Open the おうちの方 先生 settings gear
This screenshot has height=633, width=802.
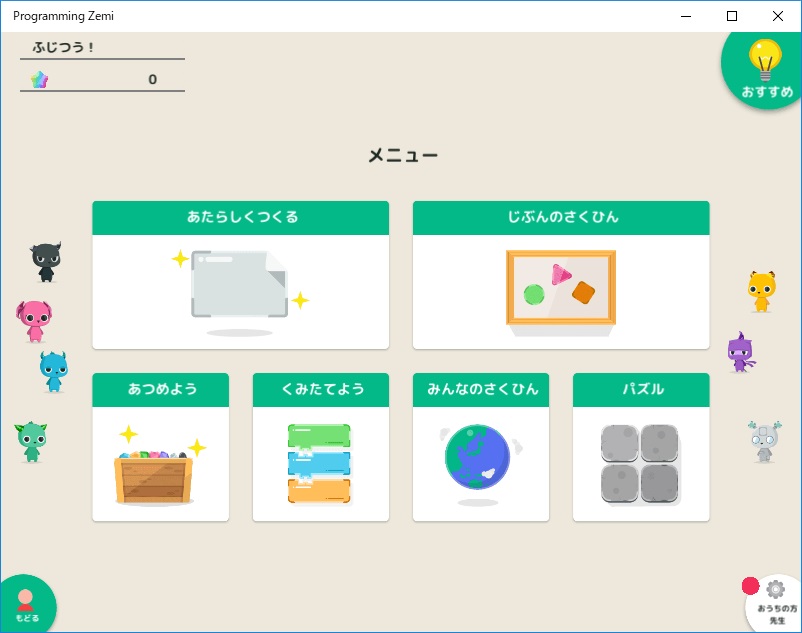point(775,603)
